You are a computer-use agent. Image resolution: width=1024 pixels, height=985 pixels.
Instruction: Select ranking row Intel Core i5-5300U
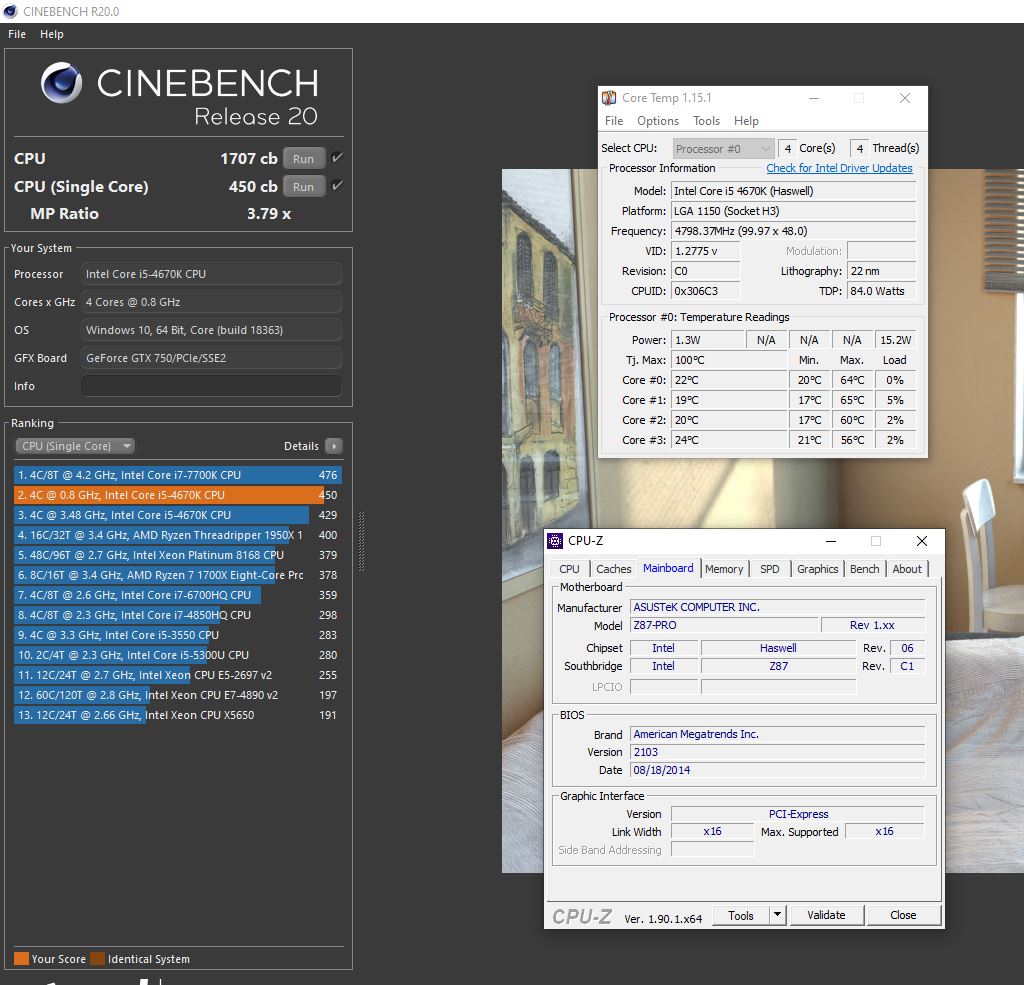(178, 655)
